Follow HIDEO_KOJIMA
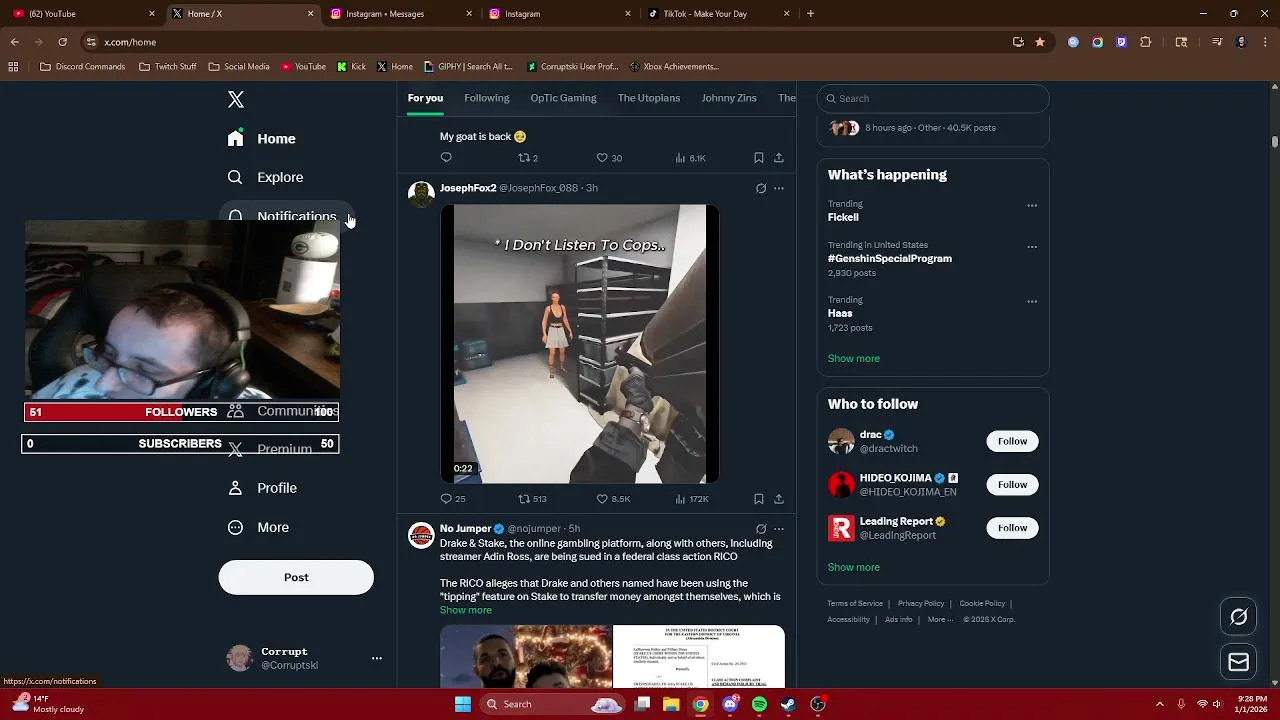The width and height of the screenshot is (1280, 720). pos(1012,484)
